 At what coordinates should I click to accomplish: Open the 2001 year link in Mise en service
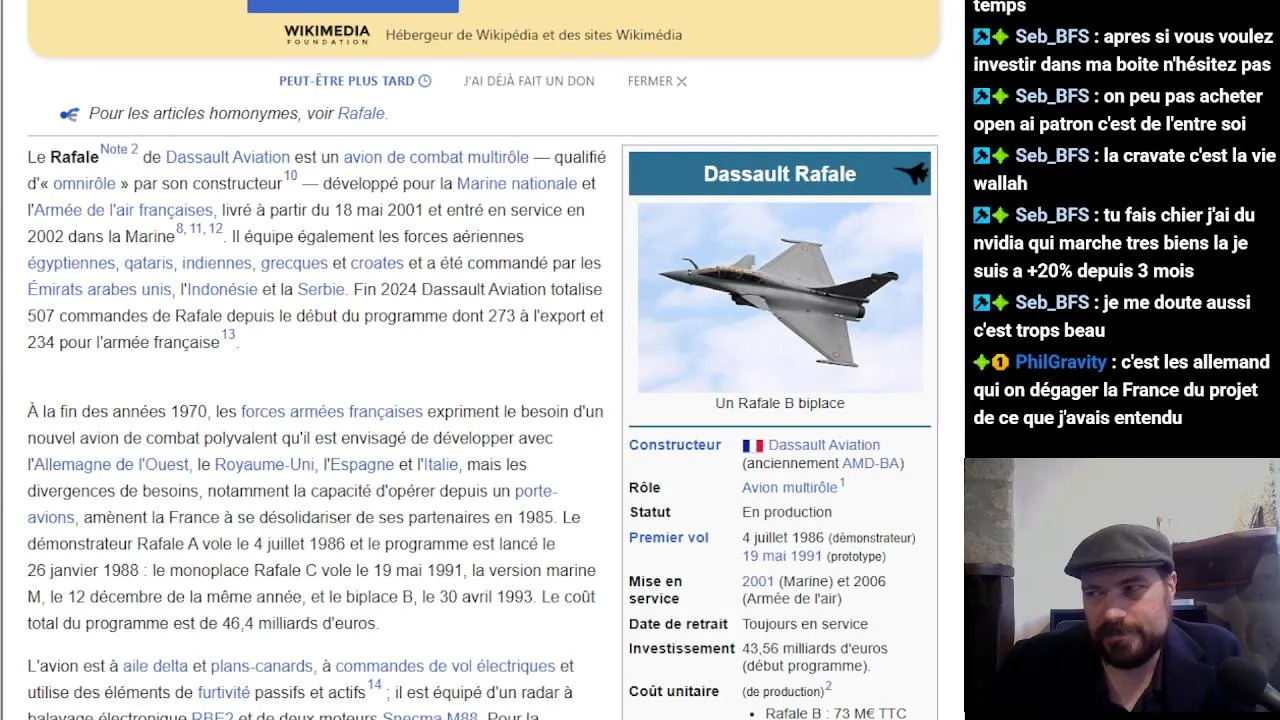[758, 581]
